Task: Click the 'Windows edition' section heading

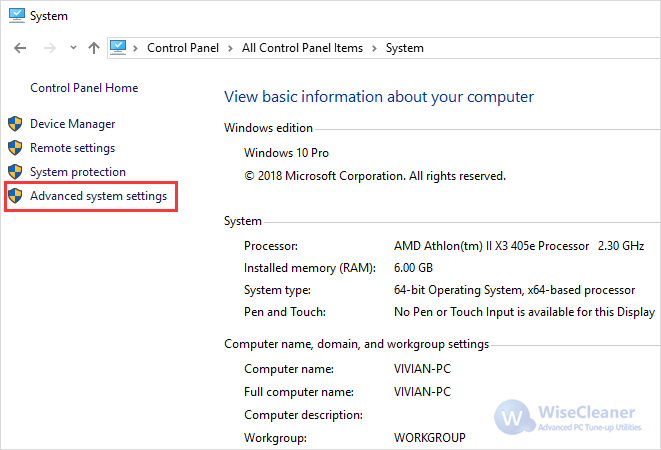Action: pyautogui.click(x=269, y=128)
